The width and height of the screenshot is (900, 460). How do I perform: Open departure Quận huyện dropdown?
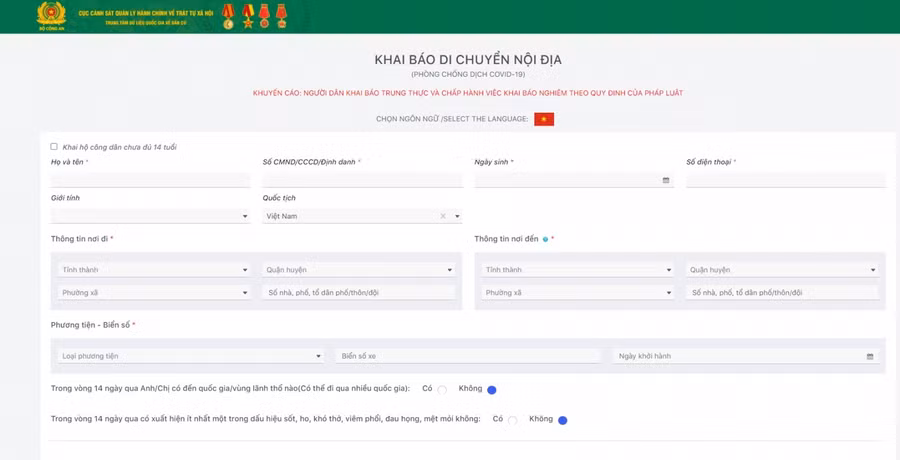coord(359,270)
